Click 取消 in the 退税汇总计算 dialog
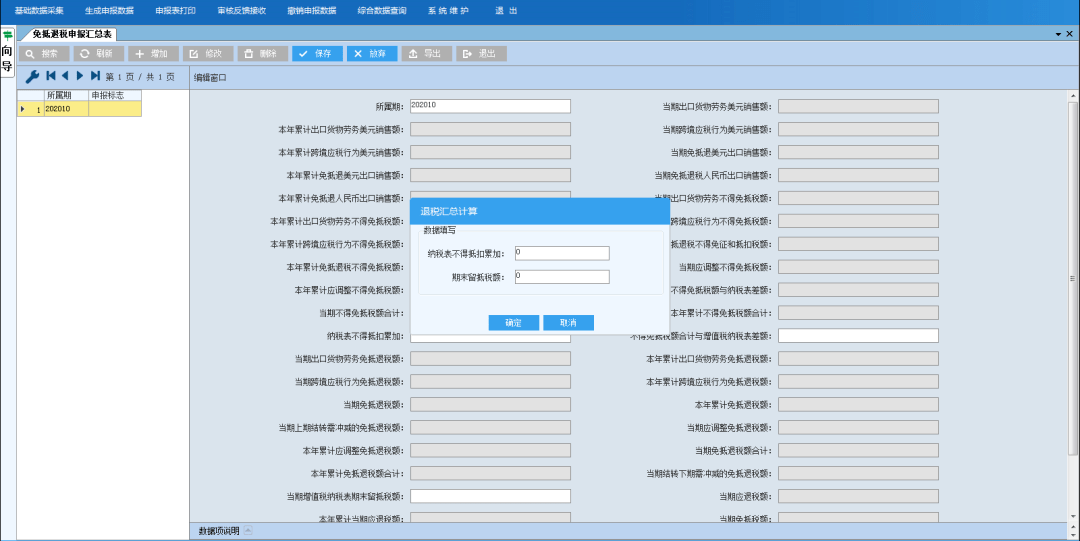Viewport: 1080px width, 541px height. [x=568, y=323]
